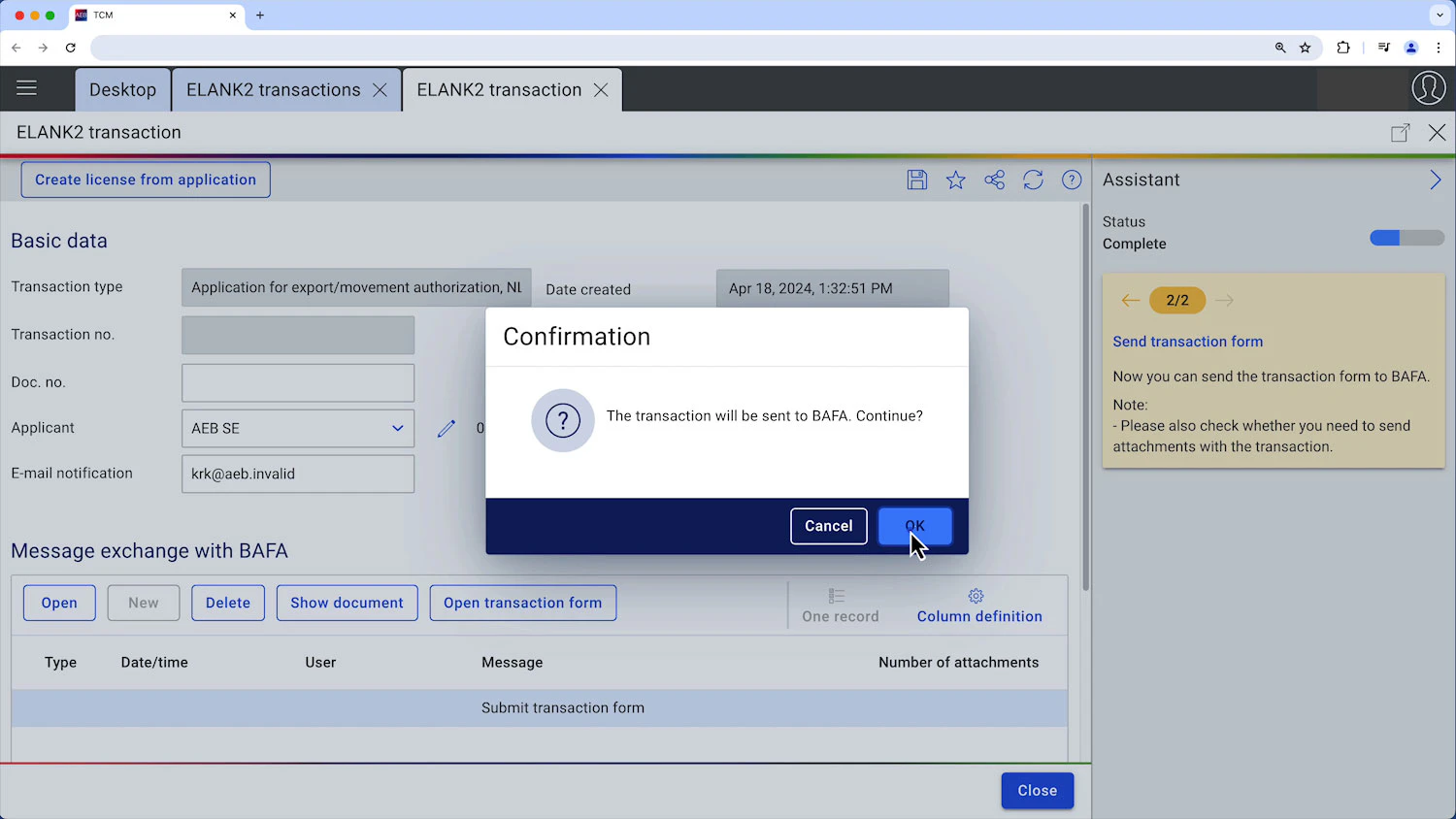Refresh the transaction using the refresh icon
This screenshot has width=1456, height=819.
1033,180
